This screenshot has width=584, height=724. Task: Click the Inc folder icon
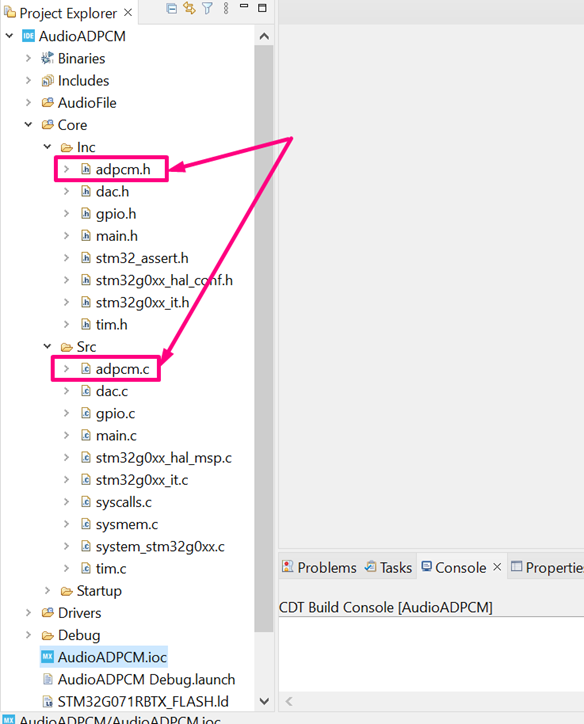(66, 147)
